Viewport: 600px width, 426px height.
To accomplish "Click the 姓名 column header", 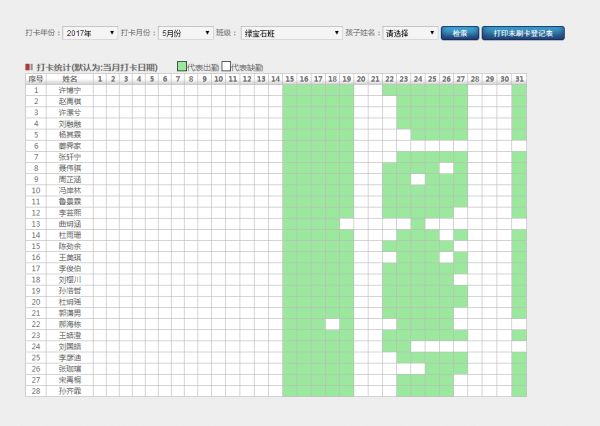I will [x=70, y=79].
